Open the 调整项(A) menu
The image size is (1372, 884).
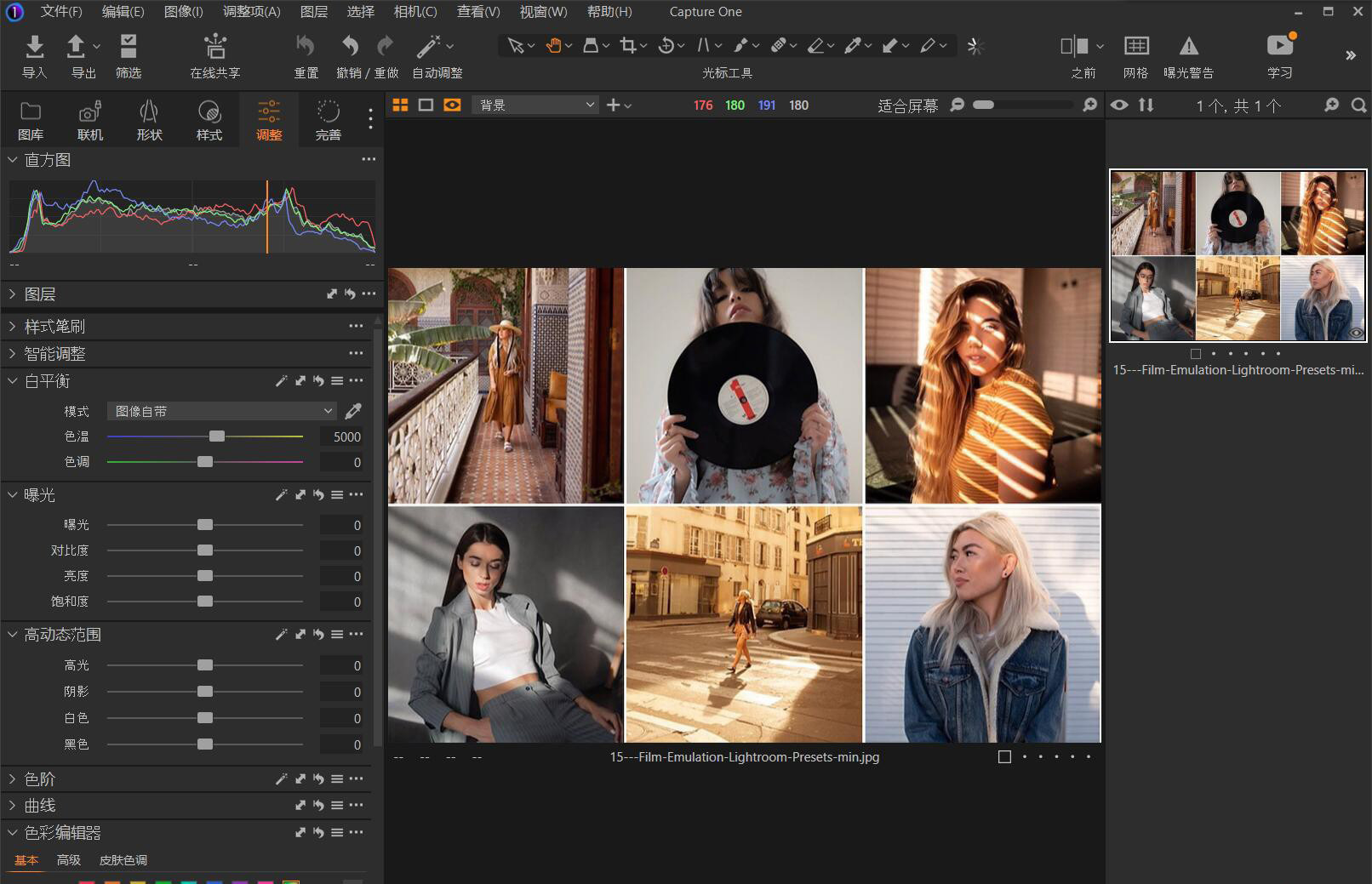coord(252,12)
